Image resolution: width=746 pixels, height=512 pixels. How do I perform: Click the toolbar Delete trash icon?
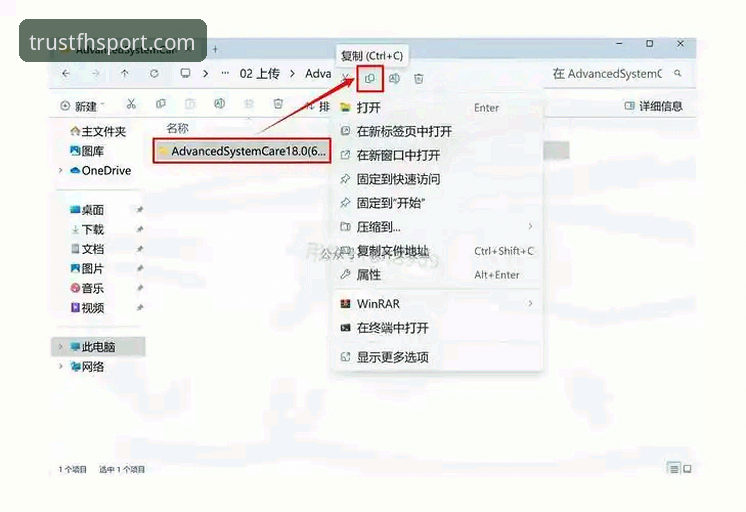pos(278,104)
